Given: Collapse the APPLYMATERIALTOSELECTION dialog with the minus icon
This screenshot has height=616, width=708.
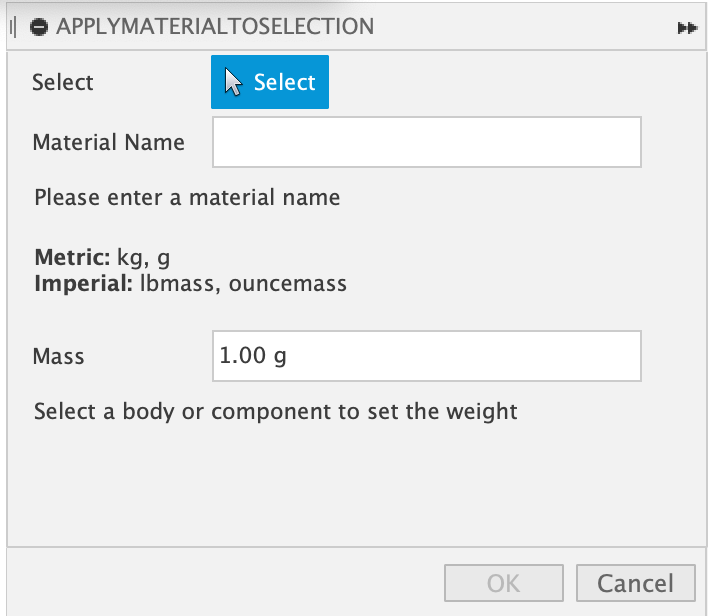Looking at the screenshot, I should (x=40, y=27).
